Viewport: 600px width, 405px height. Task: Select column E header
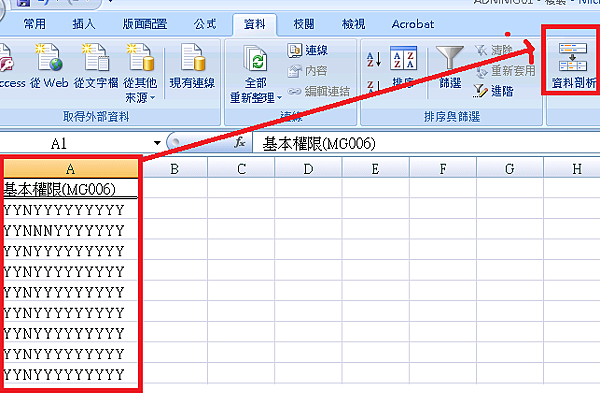click(x=375, y=169)
